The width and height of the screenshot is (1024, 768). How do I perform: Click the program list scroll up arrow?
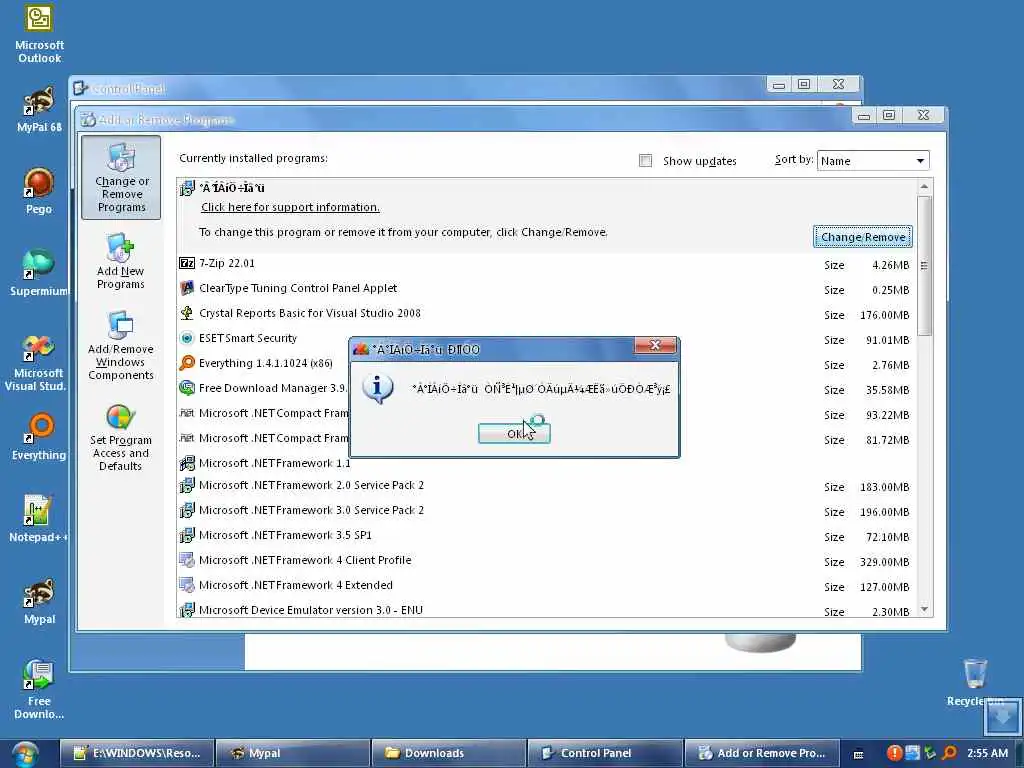pos(924,187)
